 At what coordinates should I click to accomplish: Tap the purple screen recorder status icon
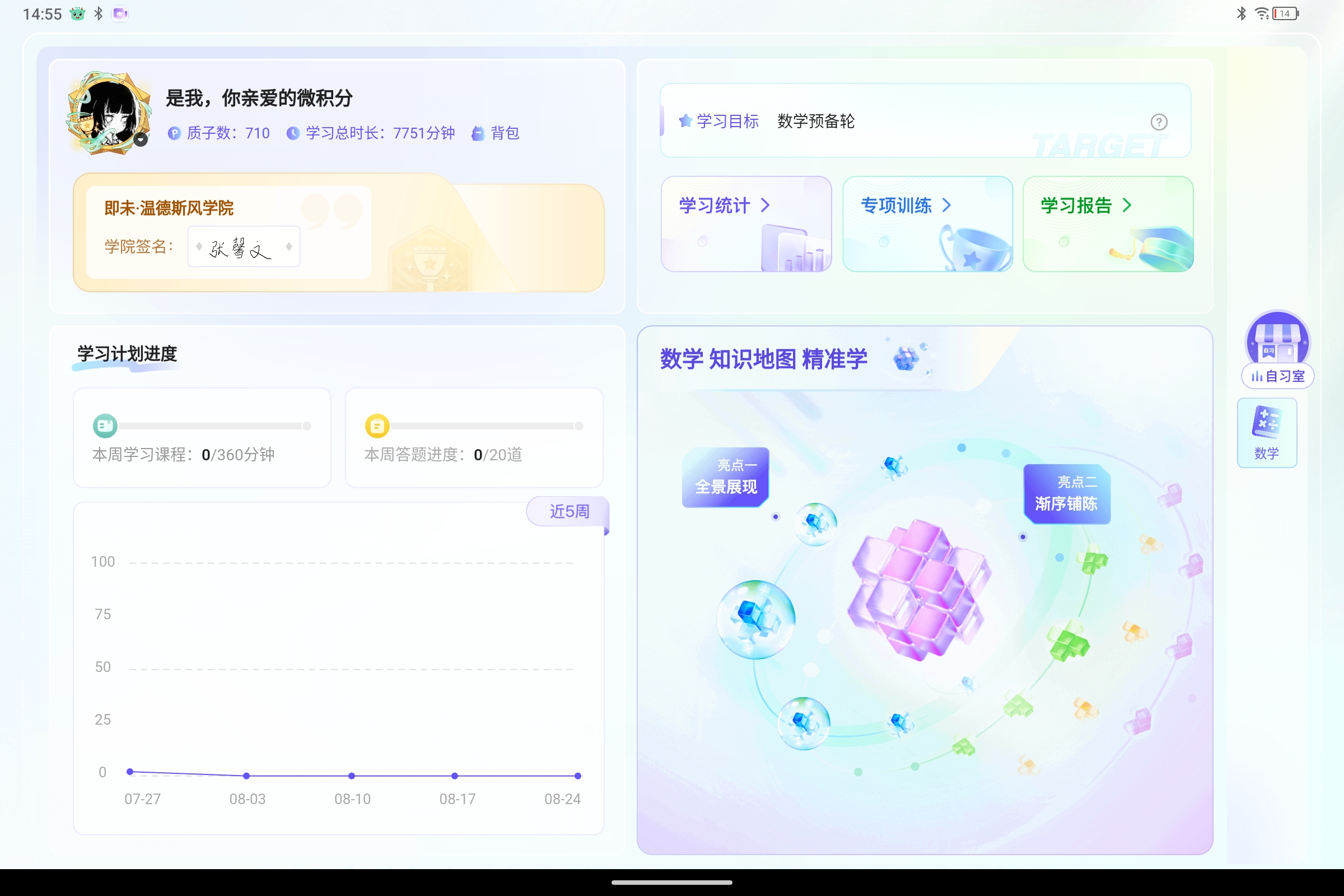[120, 13]
